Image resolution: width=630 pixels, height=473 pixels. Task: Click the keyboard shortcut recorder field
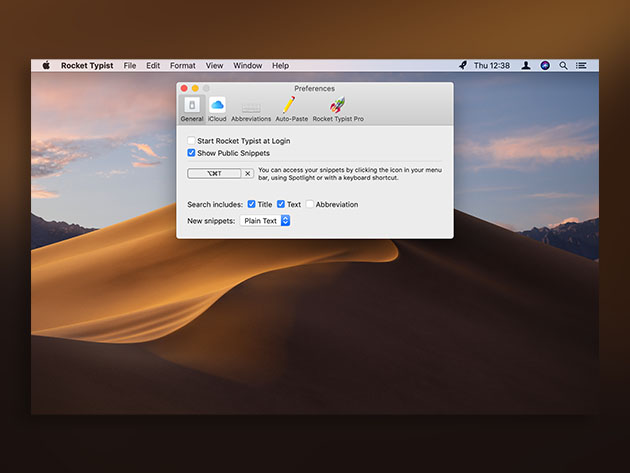click(214, 174)
